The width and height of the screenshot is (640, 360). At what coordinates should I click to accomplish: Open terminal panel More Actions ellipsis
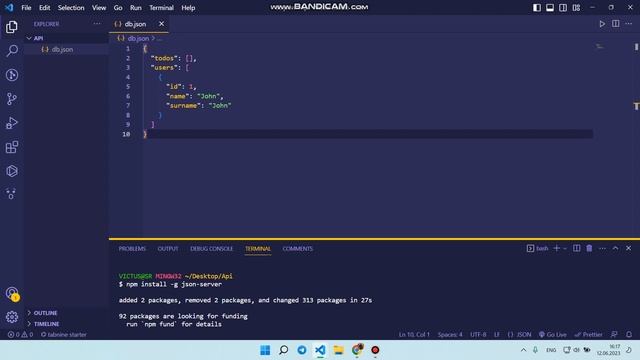click(602, 248)
